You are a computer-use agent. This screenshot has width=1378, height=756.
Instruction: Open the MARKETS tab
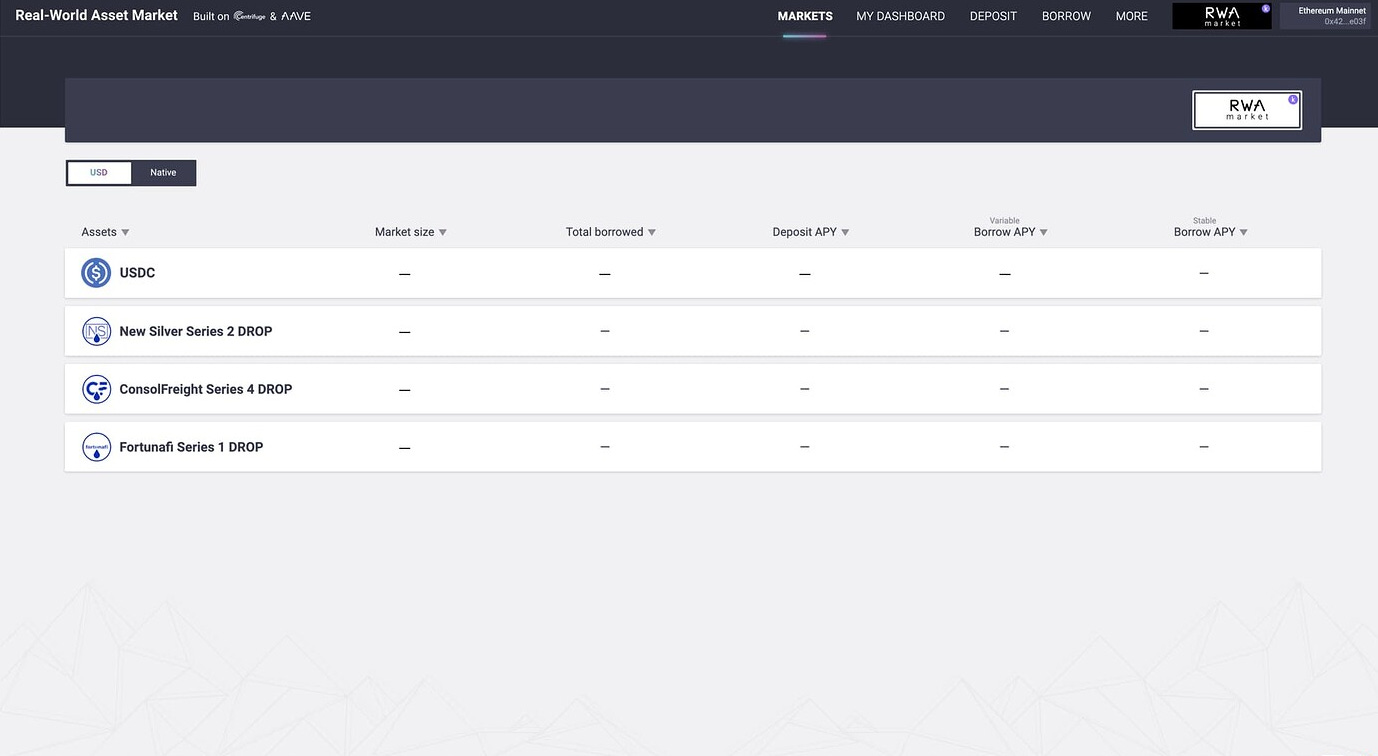[x=805, y=16]
